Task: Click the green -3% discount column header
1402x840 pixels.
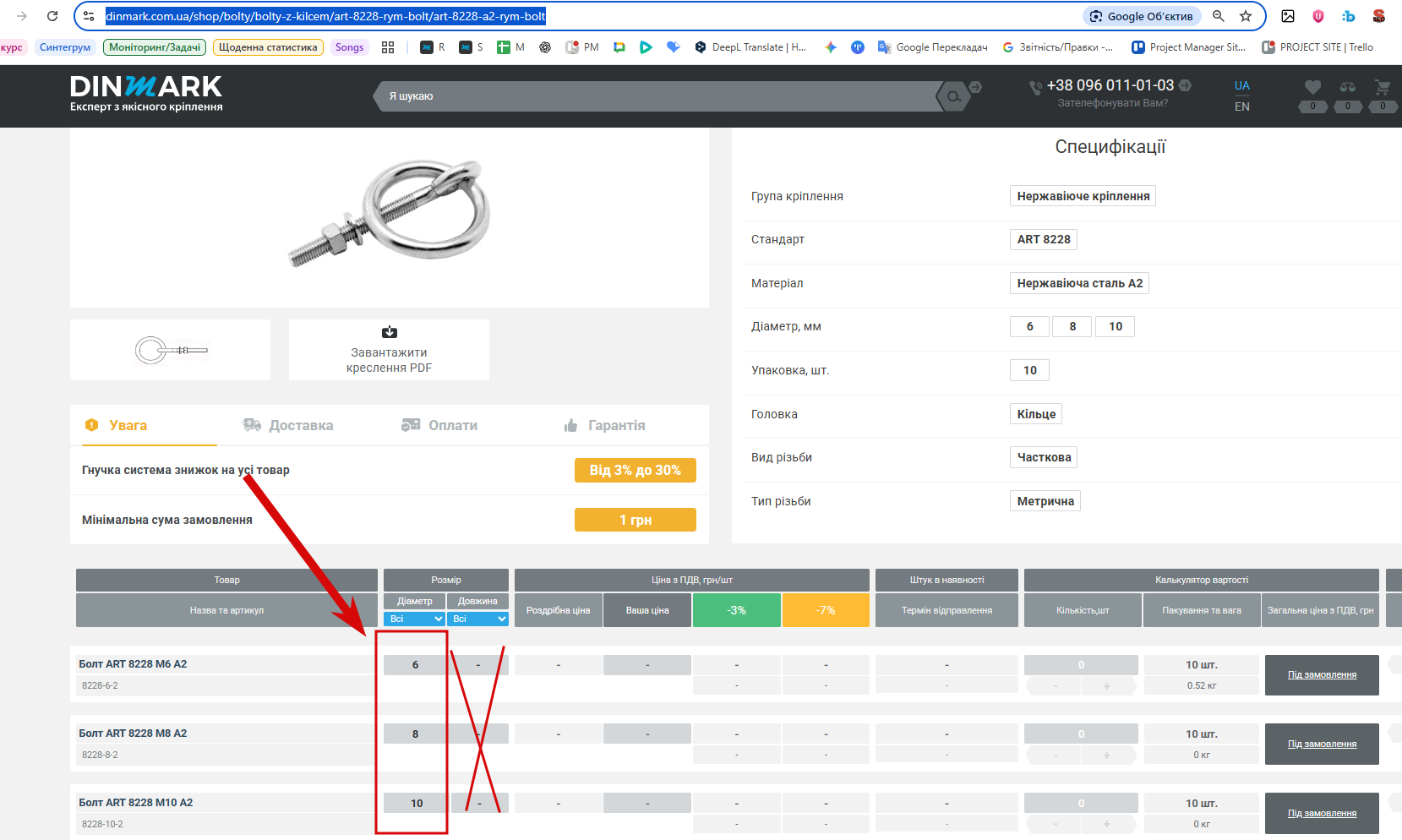Action: [737, 610]
